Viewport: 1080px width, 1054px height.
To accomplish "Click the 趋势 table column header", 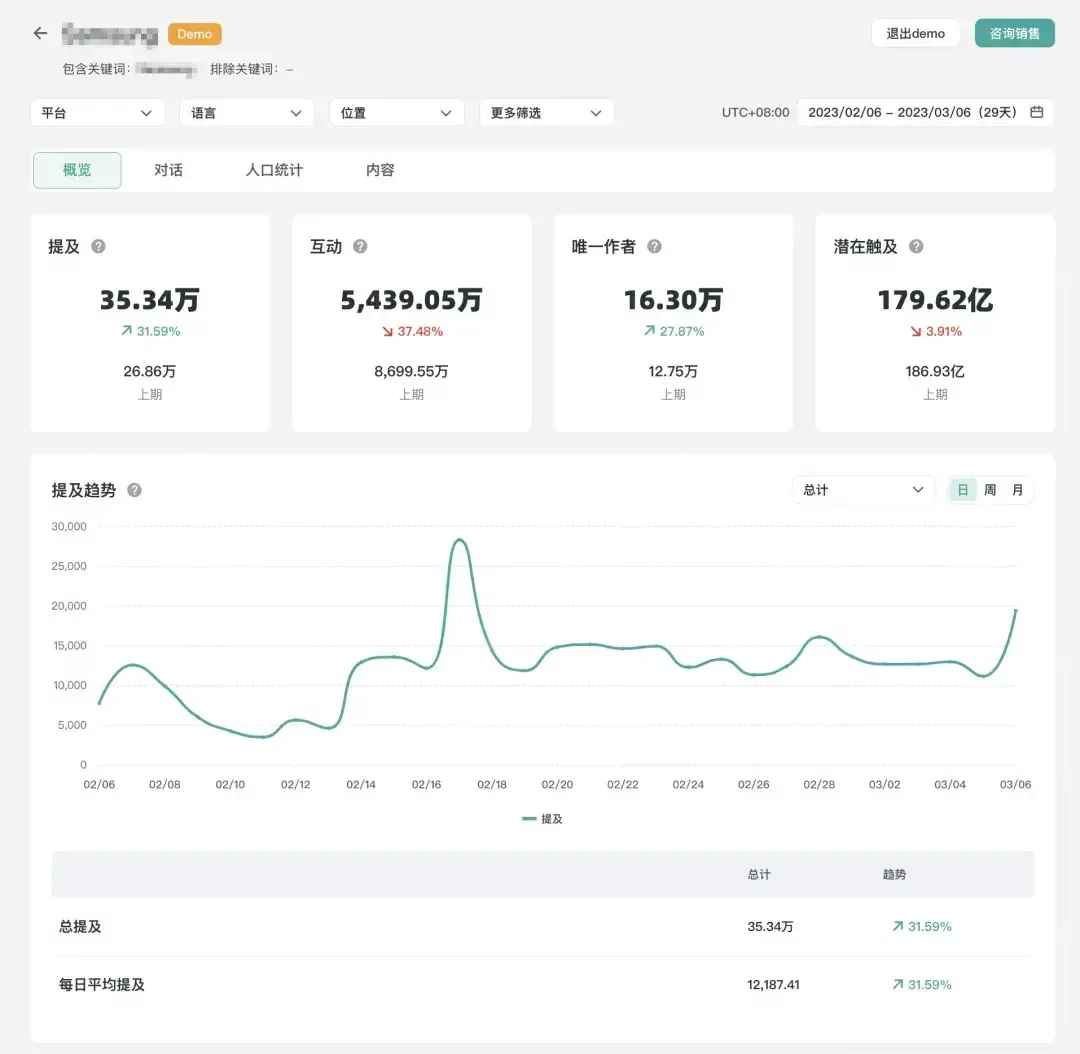I will (894, 874).
